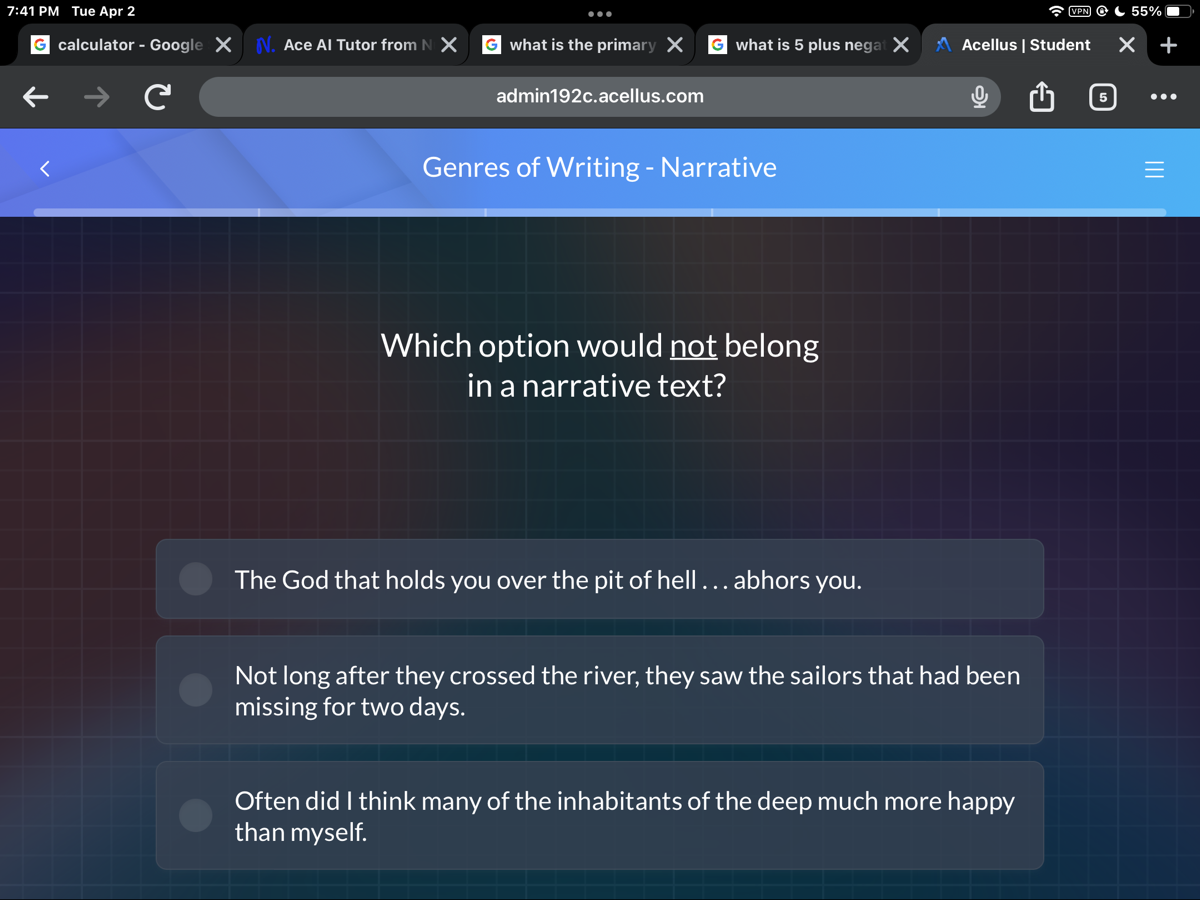Close the 'what is the primary' tab

pyautogui.click(x=675, y=45)
